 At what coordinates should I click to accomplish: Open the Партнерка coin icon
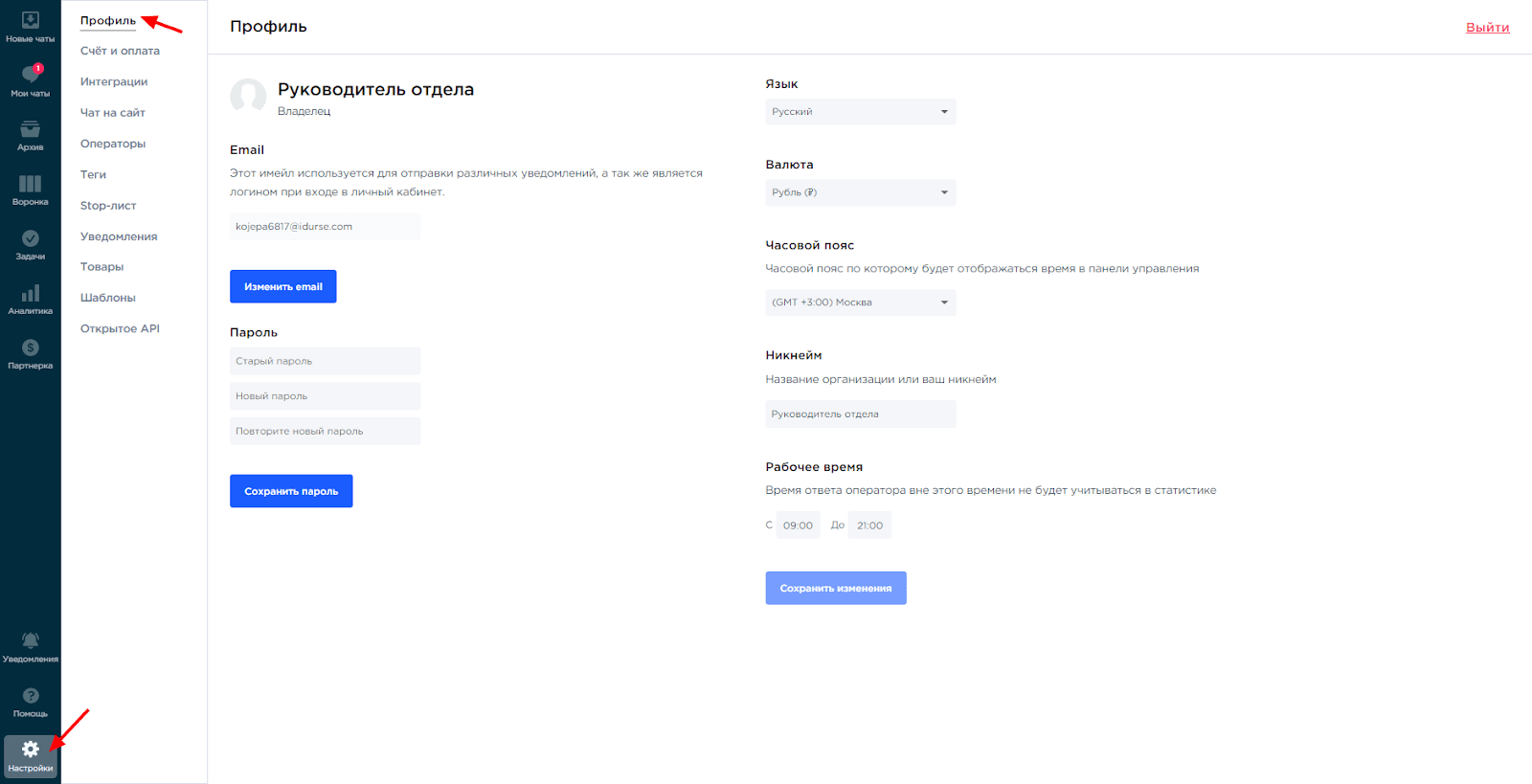30,348
